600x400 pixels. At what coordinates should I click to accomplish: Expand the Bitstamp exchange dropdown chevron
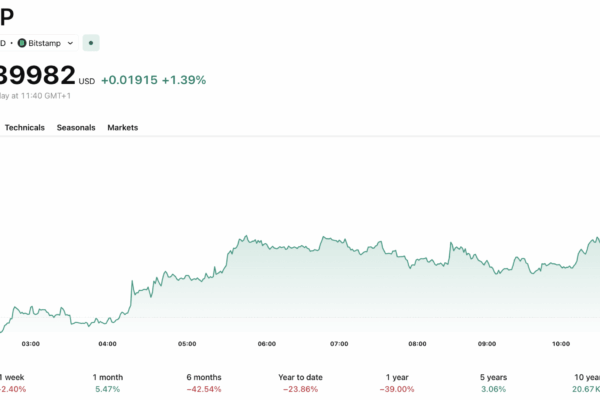click(70, 43)
